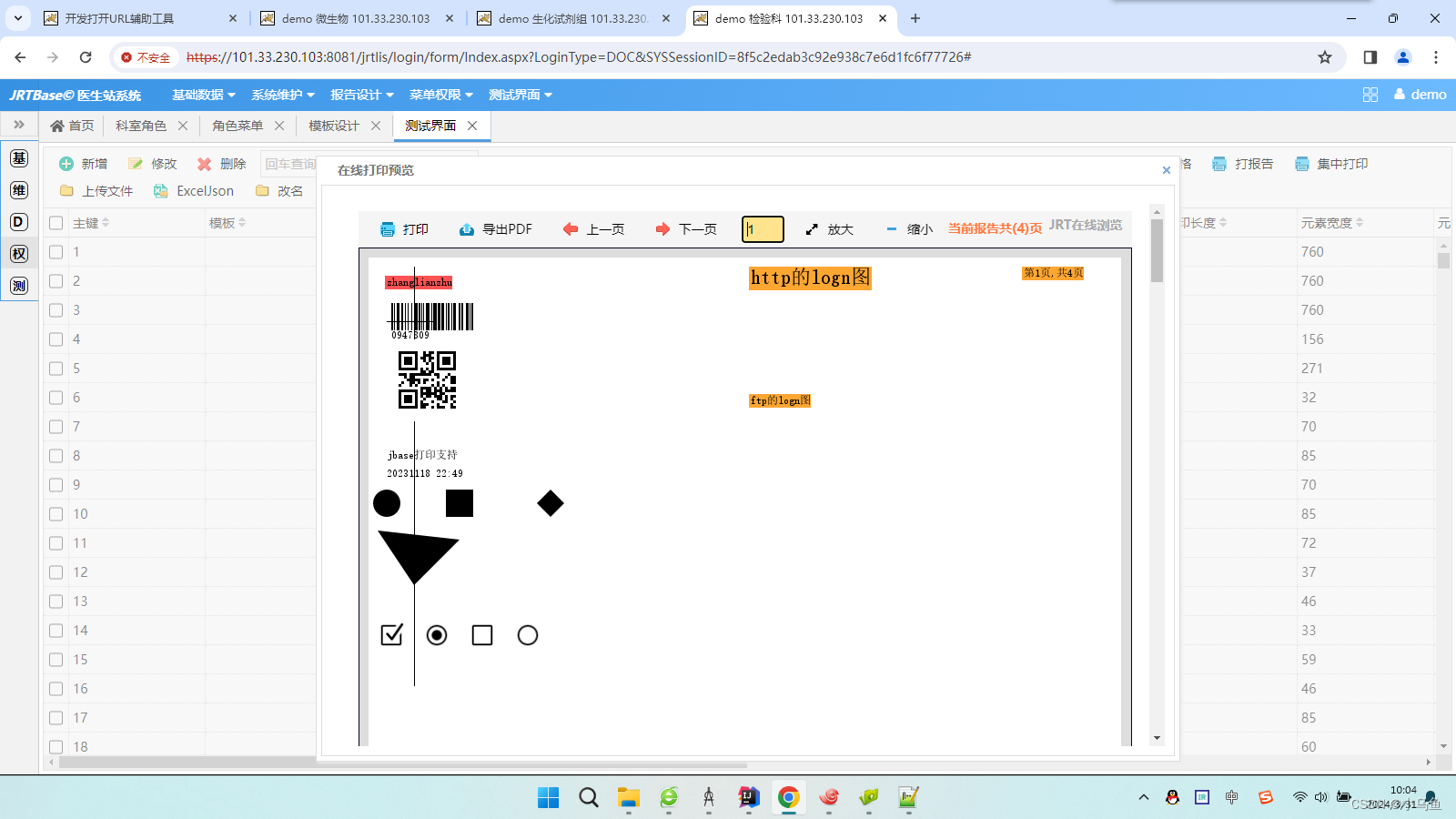Open Chrome from taskbar

[789, 798]
